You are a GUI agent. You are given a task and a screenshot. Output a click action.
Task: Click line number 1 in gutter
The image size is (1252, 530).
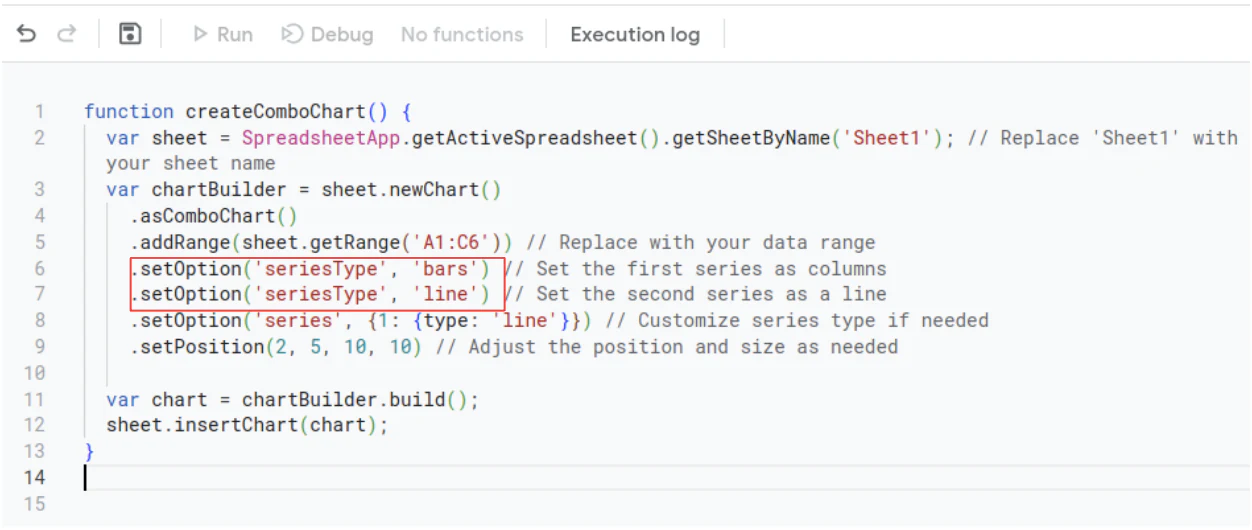(40, 111)
